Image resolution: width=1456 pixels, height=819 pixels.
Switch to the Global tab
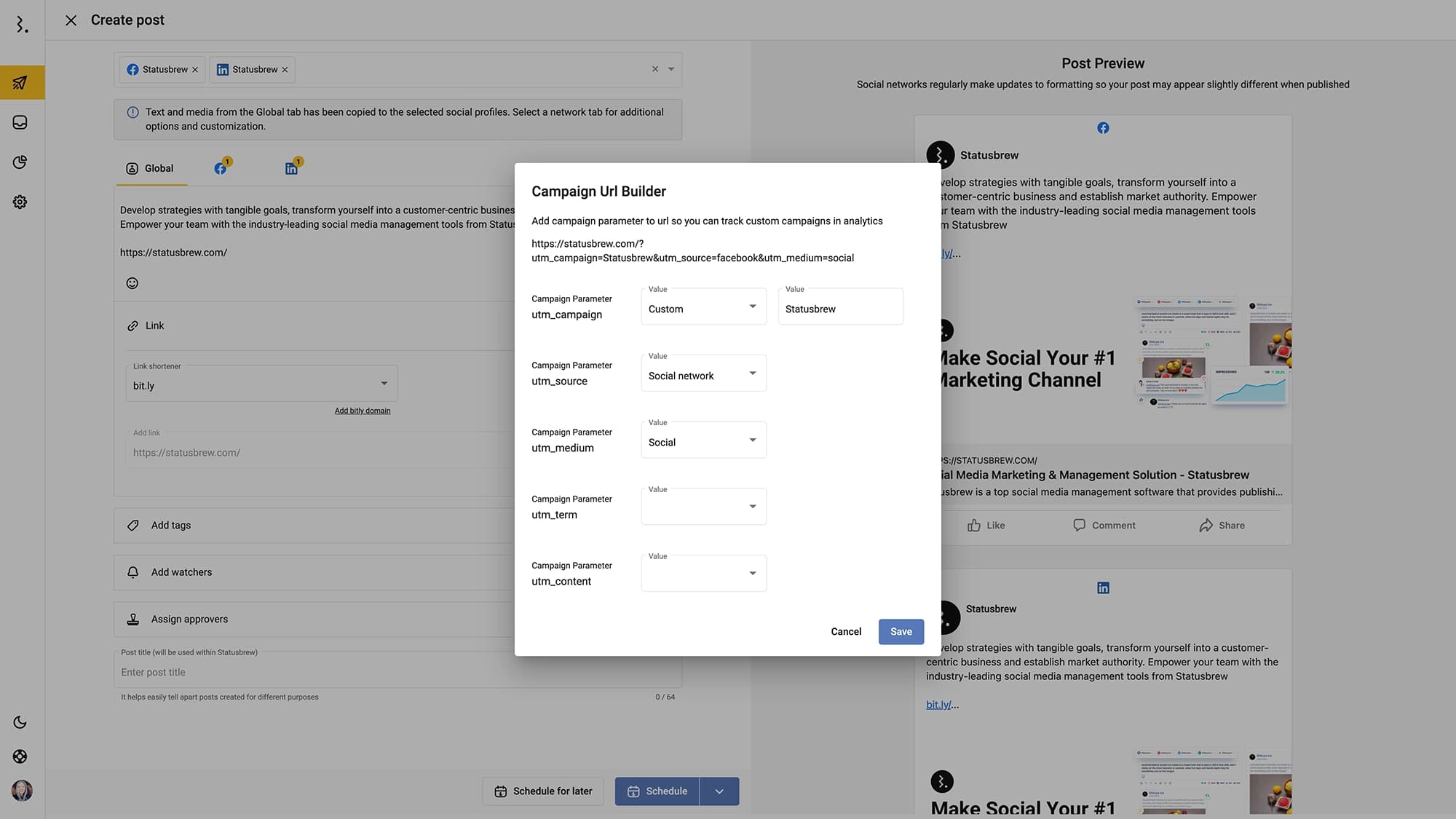[150, 169]
